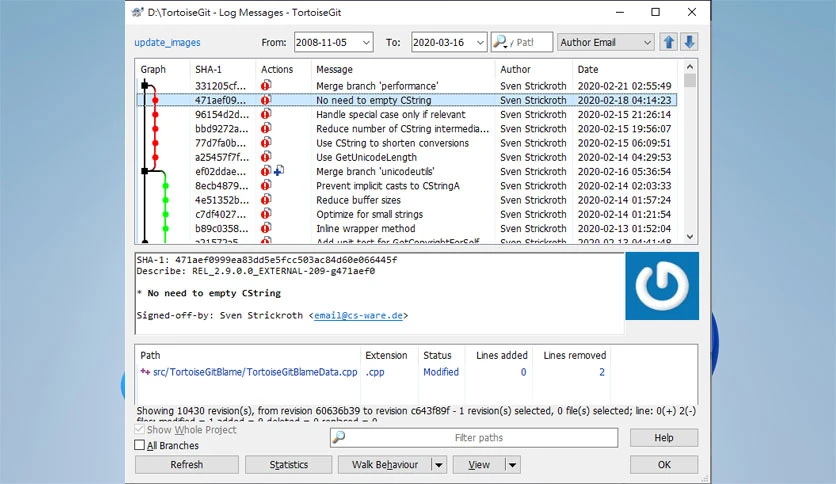Open the email@cs-ware.de link

tap(358, 316)
